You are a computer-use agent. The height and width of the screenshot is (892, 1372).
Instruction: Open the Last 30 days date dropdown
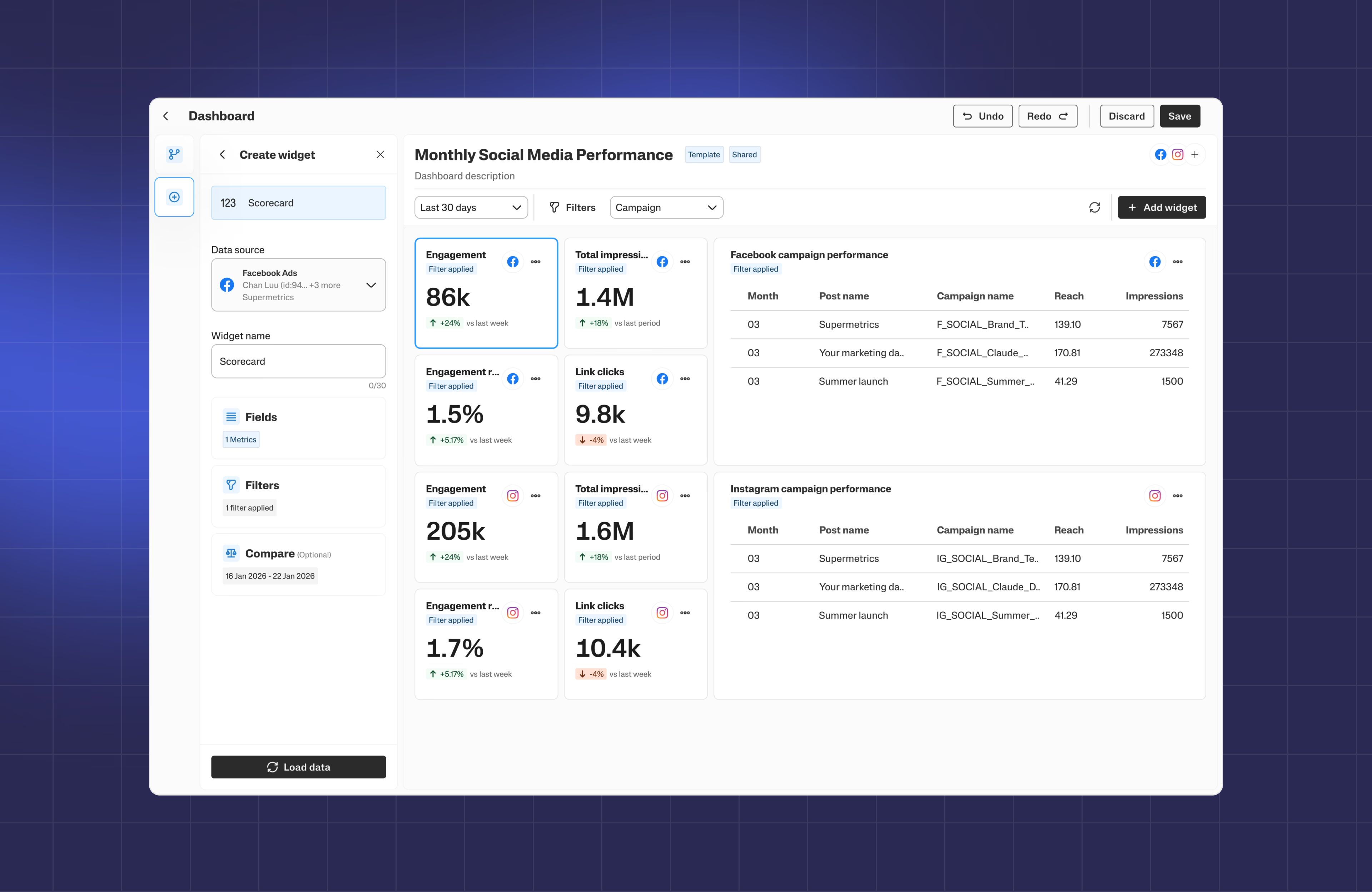(471, 208)
